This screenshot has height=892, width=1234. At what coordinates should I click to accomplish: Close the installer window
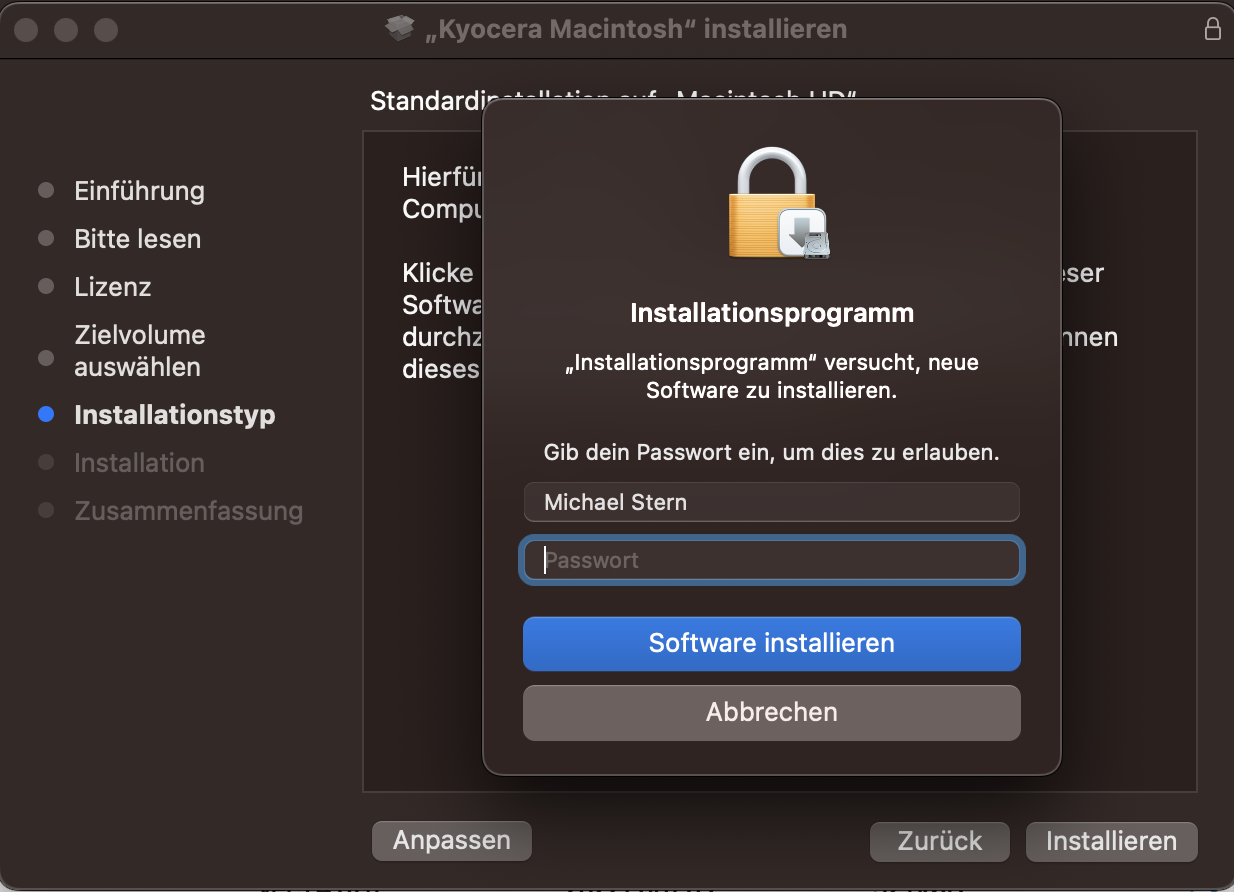pyautogui.click(x=27, y=30)
